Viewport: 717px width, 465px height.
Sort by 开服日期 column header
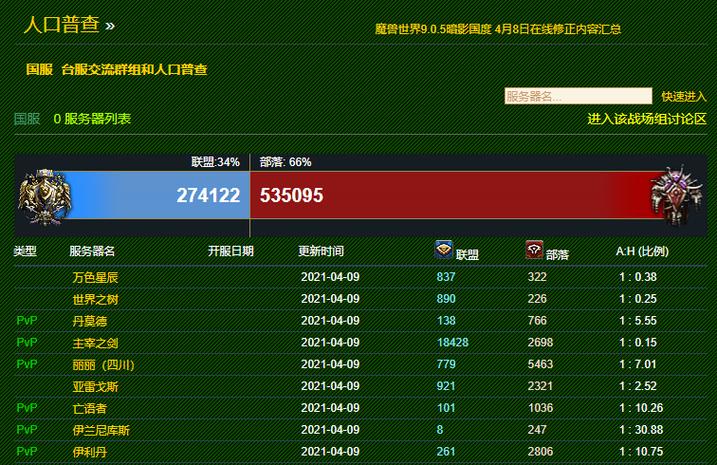point(230,251)
